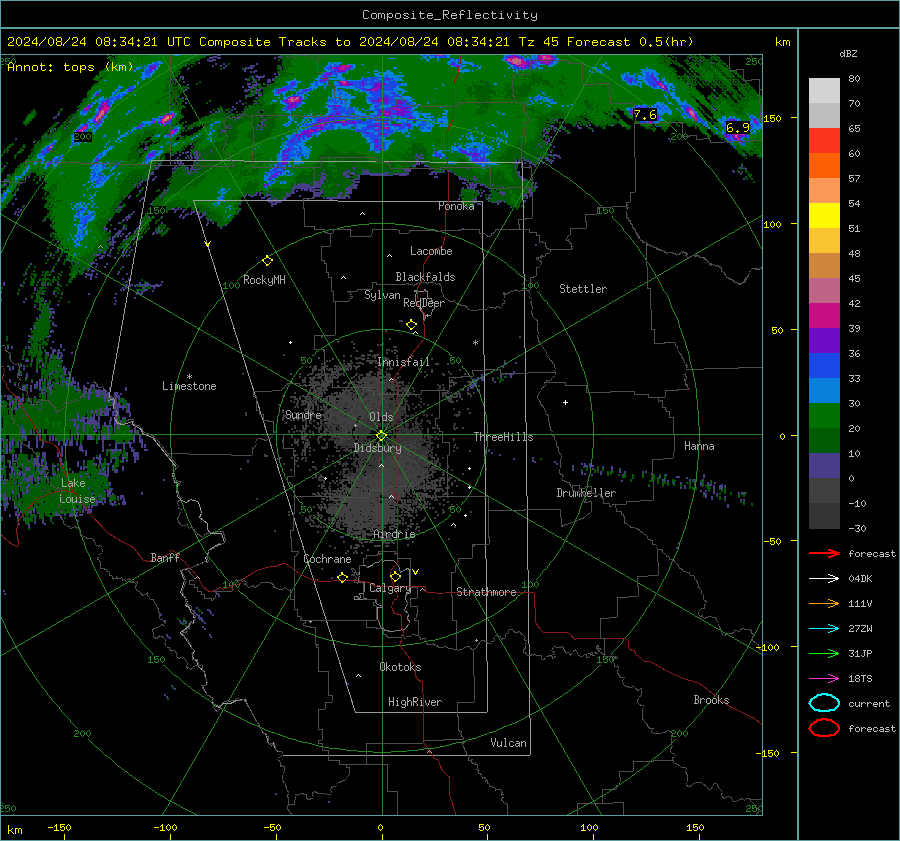The image size is (900, 841).
Task: Click the Sylvan label
Action: [382, 295]
